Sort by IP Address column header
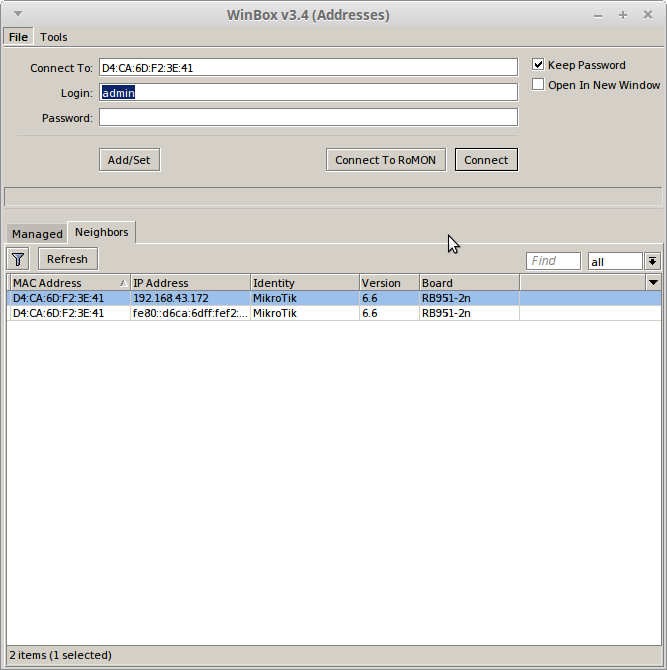Viewport: 667px width, 670px height. pyautogui.click(x=190, y=283)
